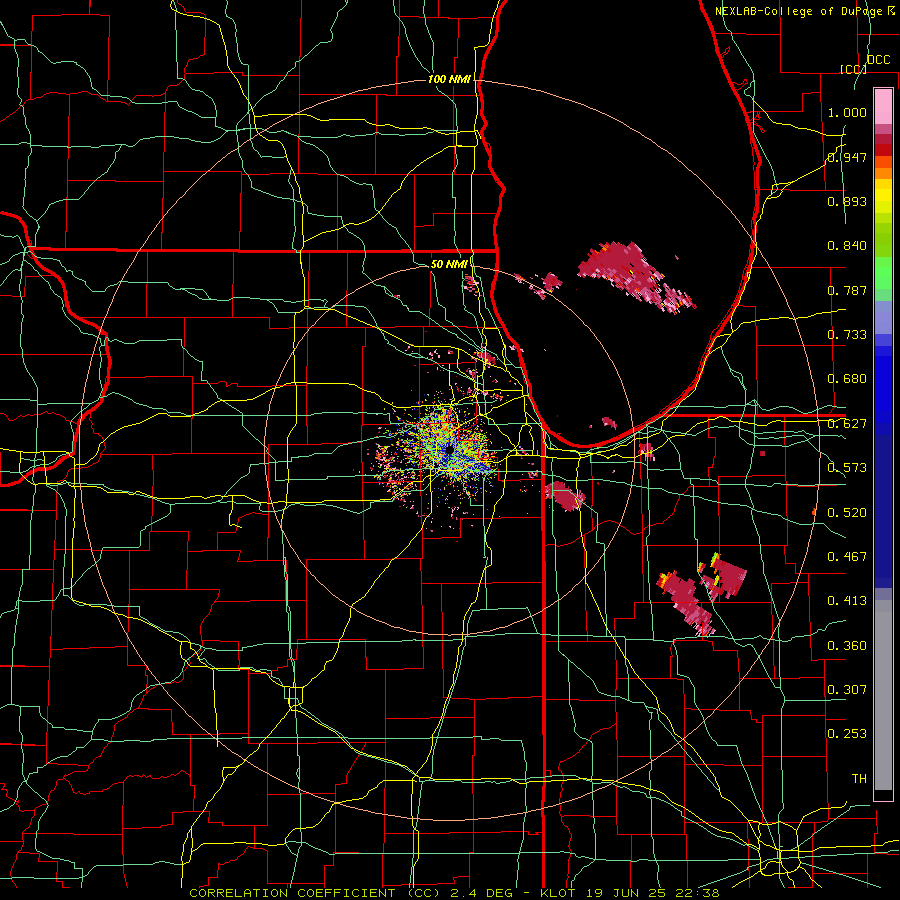Pick the bright green segment of the color bar

point(883,274)
